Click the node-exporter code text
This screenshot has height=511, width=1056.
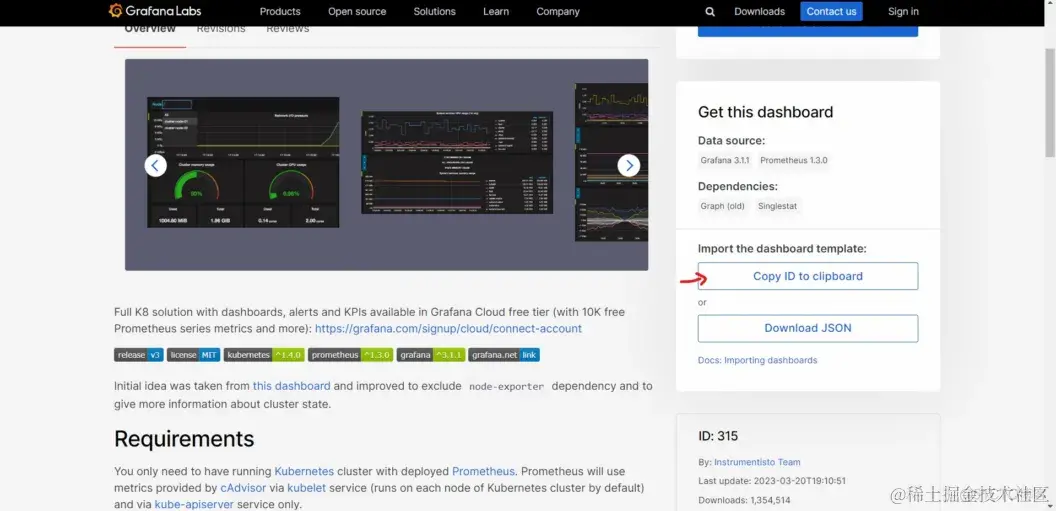point(506,386)
